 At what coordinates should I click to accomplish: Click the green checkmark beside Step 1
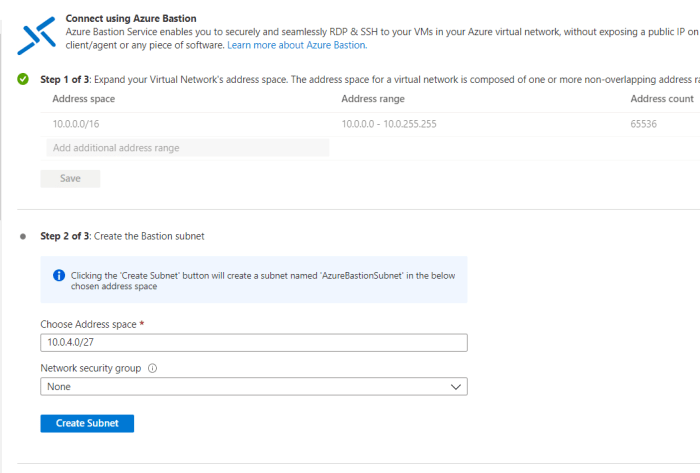[23, 79]
